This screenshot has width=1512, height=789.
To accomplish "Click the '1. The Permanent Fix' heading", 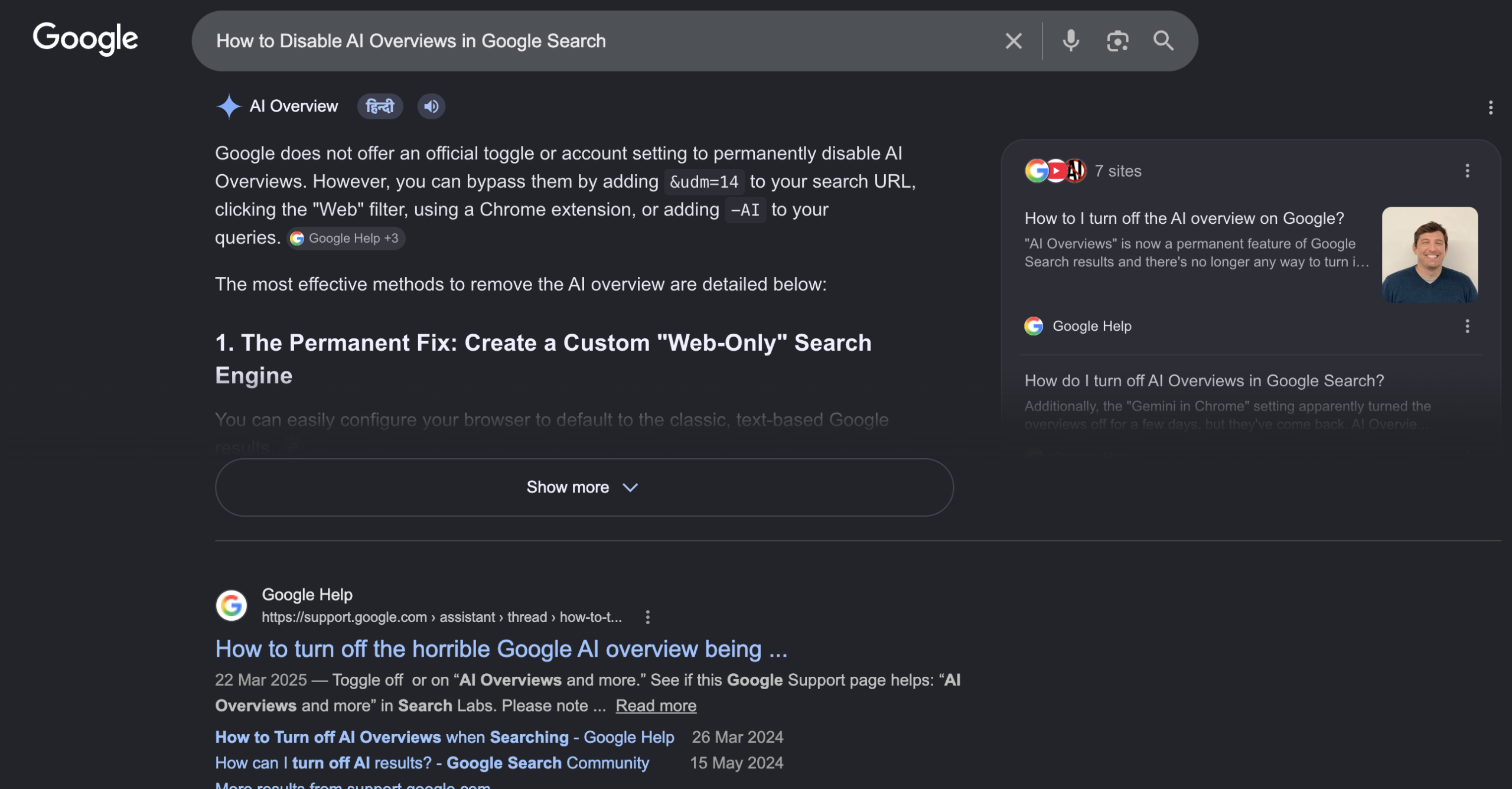I will click(x=543, y=359).
